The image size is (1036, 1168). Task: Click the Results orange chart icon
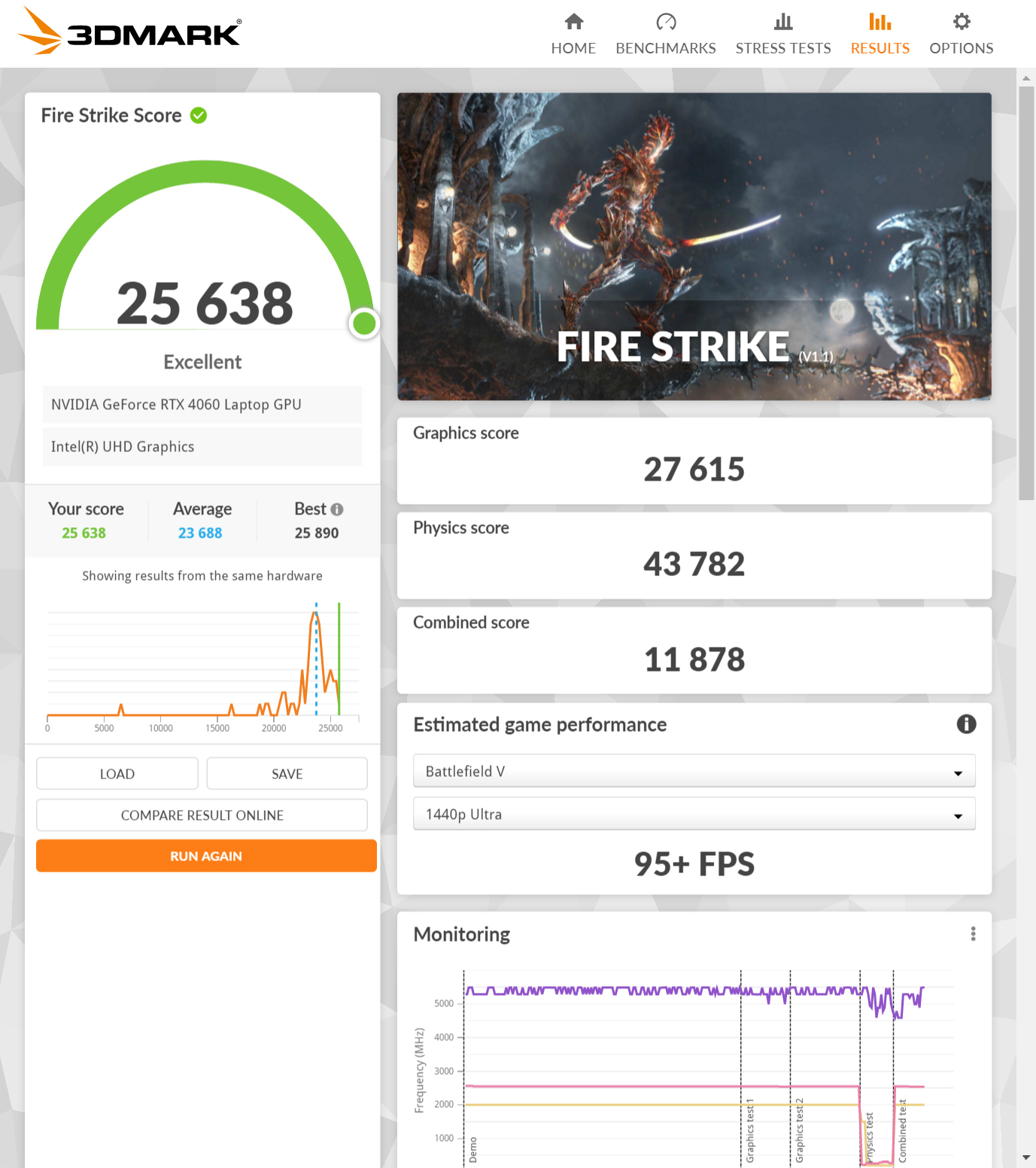coord(880,22)
